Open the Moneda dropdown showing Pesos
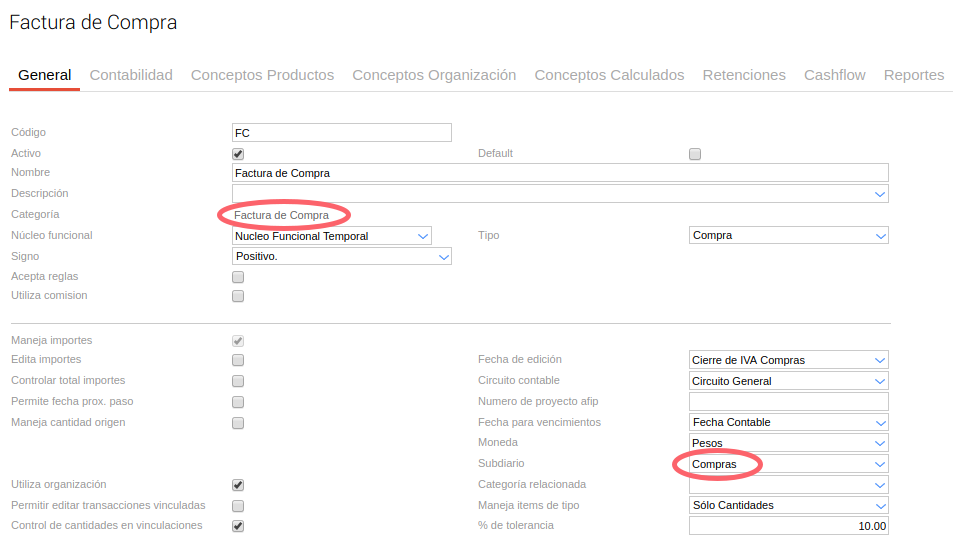This screenshot has height=539, width=953. [788, 443]
